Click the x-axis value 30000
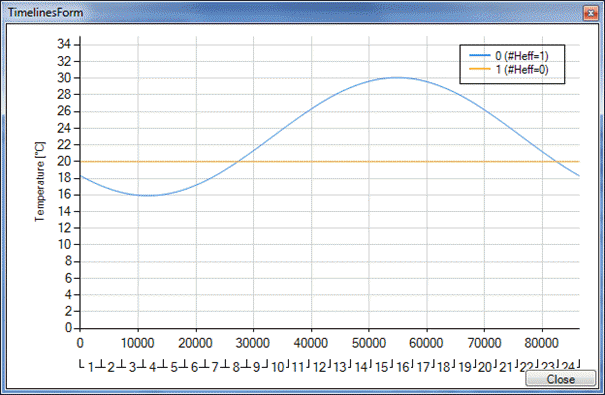This screenshot has height=395, width=605. pos(253,343)
